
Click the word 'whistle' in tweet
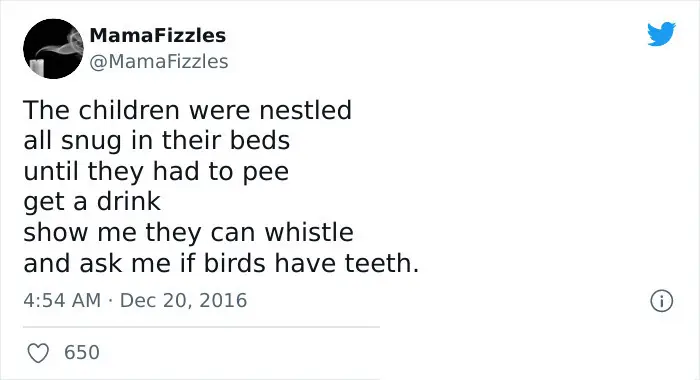(309, 232)
